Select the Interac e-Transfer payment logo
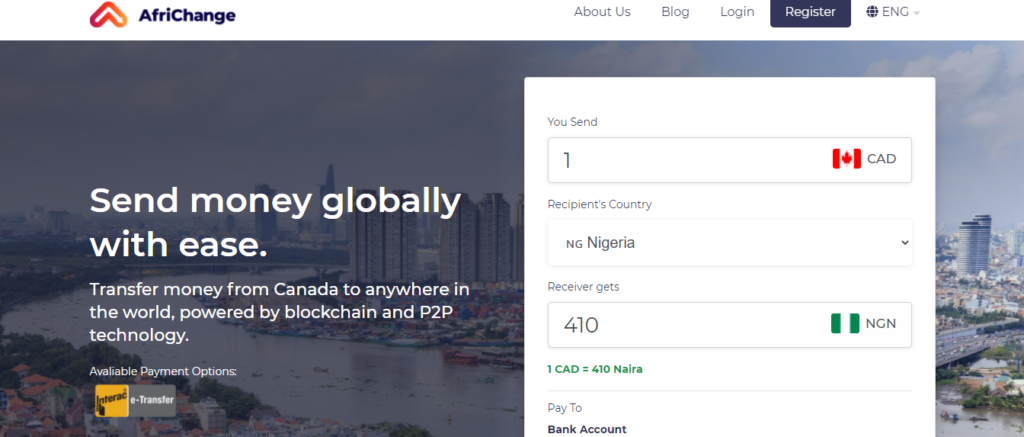Viewport: 1024px width, 437px height. point(135,401)
